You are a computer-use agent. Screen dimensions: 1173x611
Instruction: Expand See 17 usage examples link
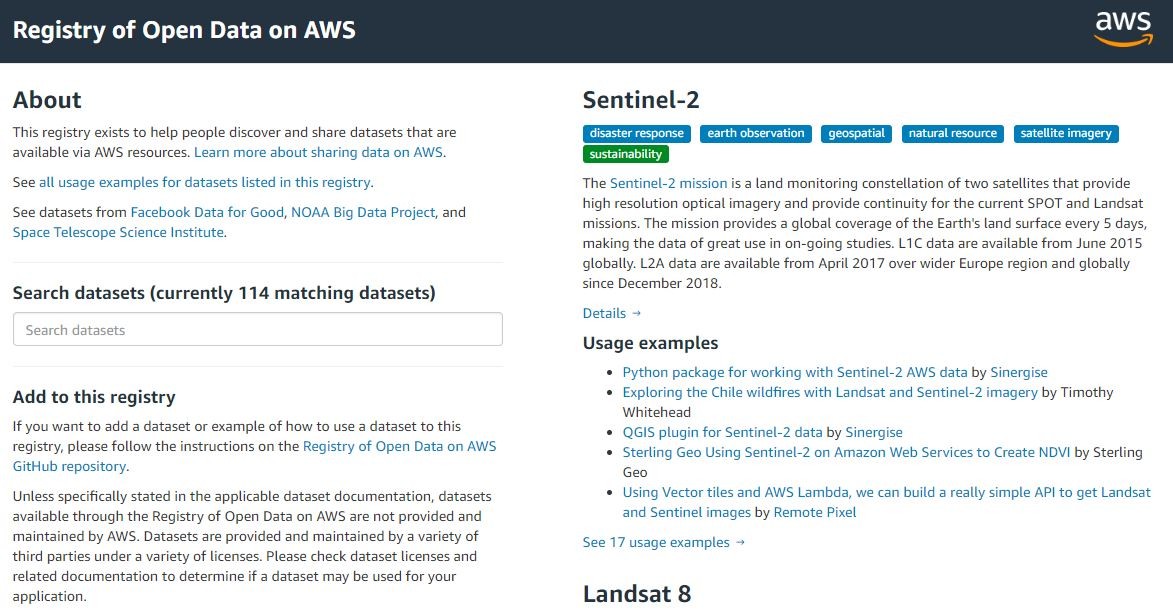click(664, 542)
